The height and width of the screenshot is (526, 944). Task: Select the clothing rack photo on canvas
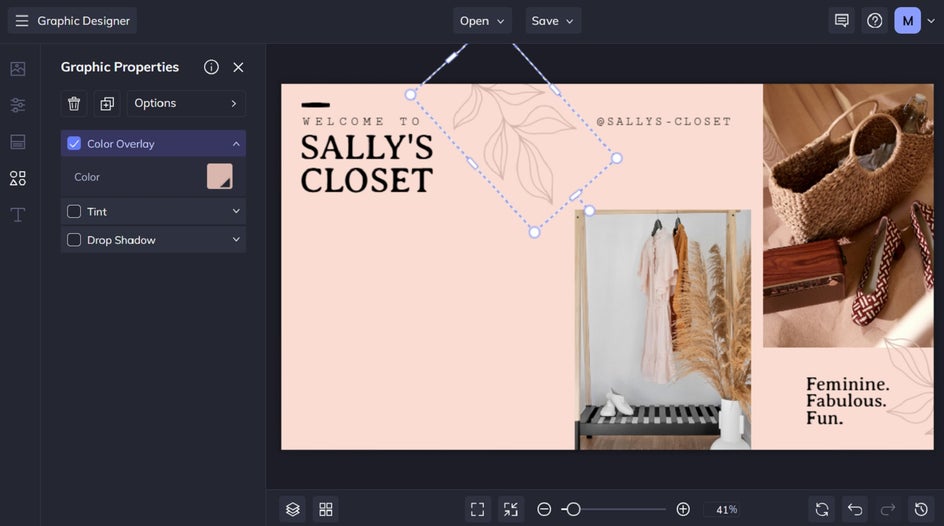point(663,330)
